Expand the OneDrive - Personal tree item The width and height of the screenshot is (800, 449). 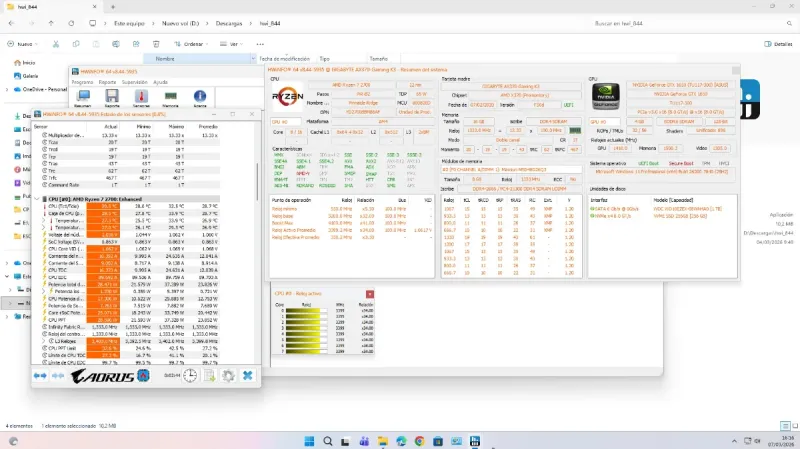pyautogui.click(x=7, y=89)
